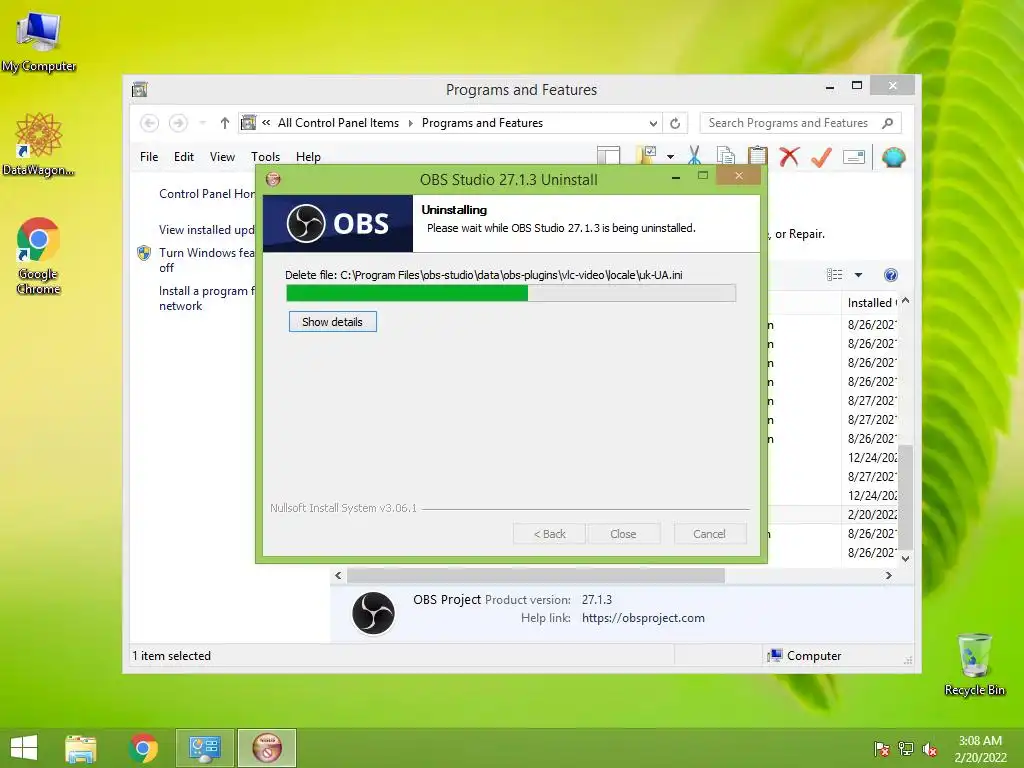Click All Control Panel Items breadcrumb

pos(338,123)
